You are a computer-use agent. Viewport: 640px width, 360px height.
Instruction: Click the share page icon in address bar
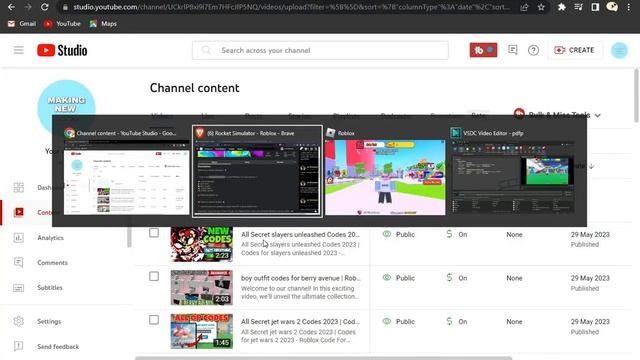pyautogui.click(x=524, y=7)
